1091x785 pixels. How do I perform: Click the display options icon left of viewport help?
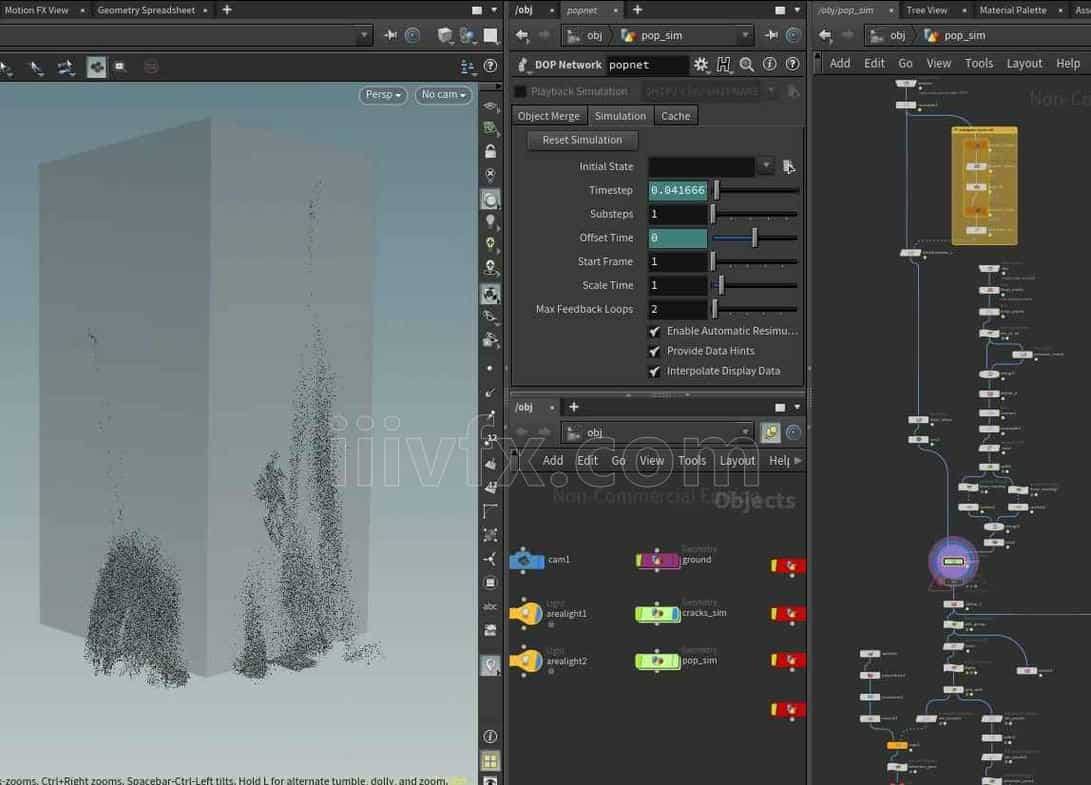[467, 67]
